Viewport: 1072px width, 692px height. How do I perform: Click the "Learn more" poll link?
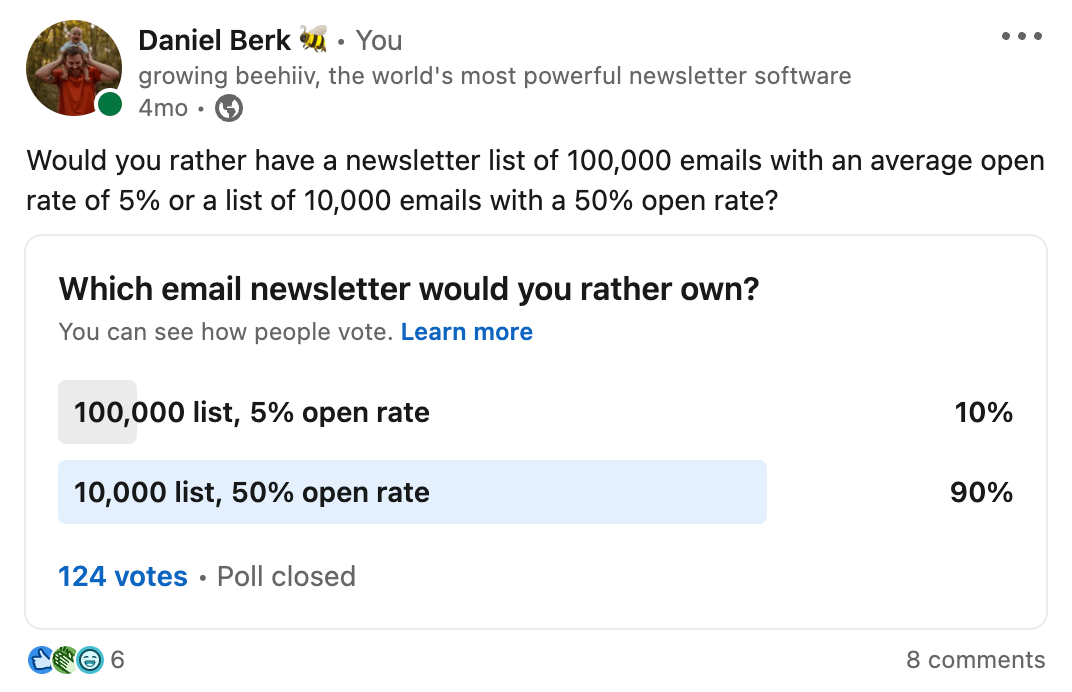pos(466,332)
